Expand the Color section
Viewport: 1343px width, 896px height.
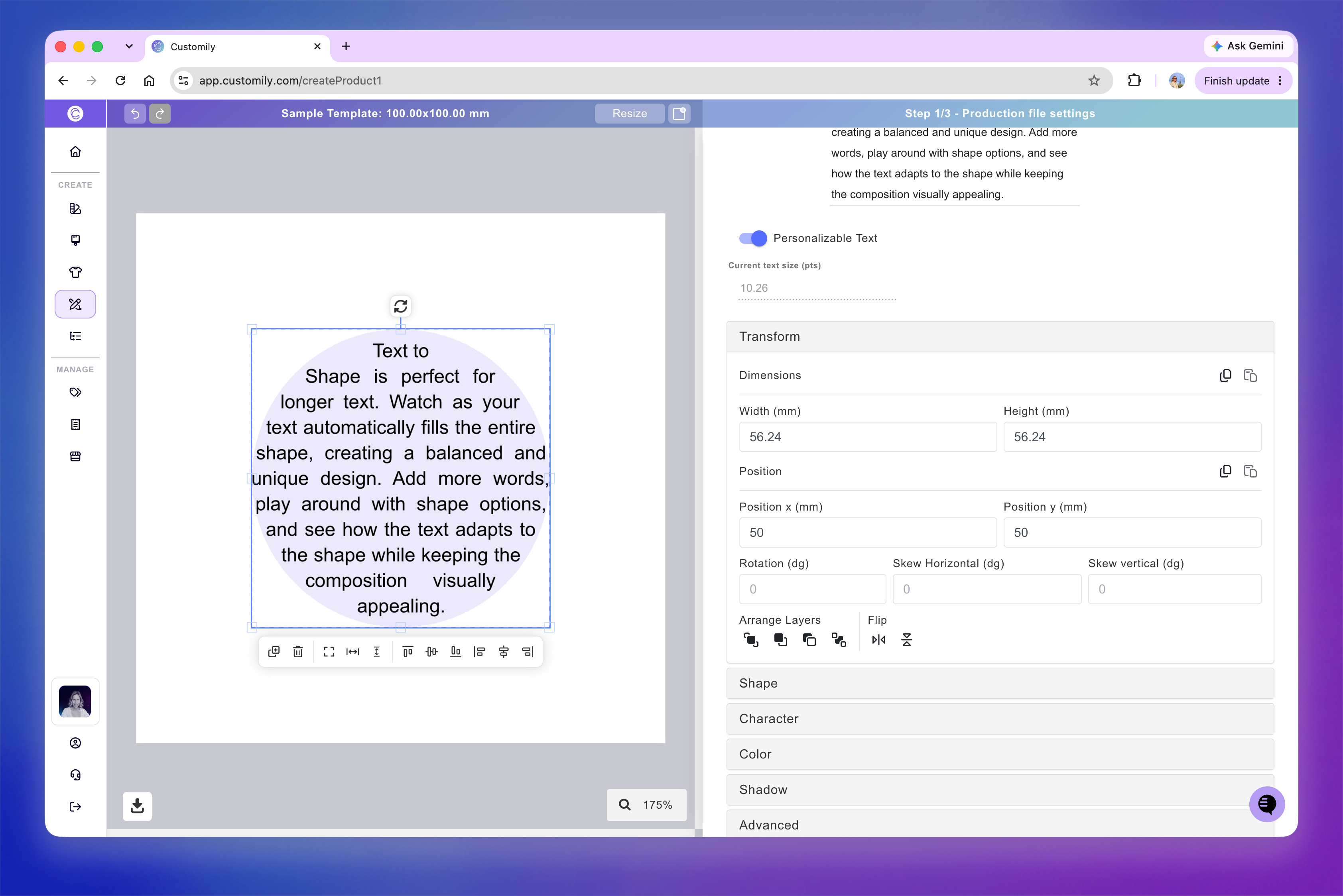(1000, 754)
